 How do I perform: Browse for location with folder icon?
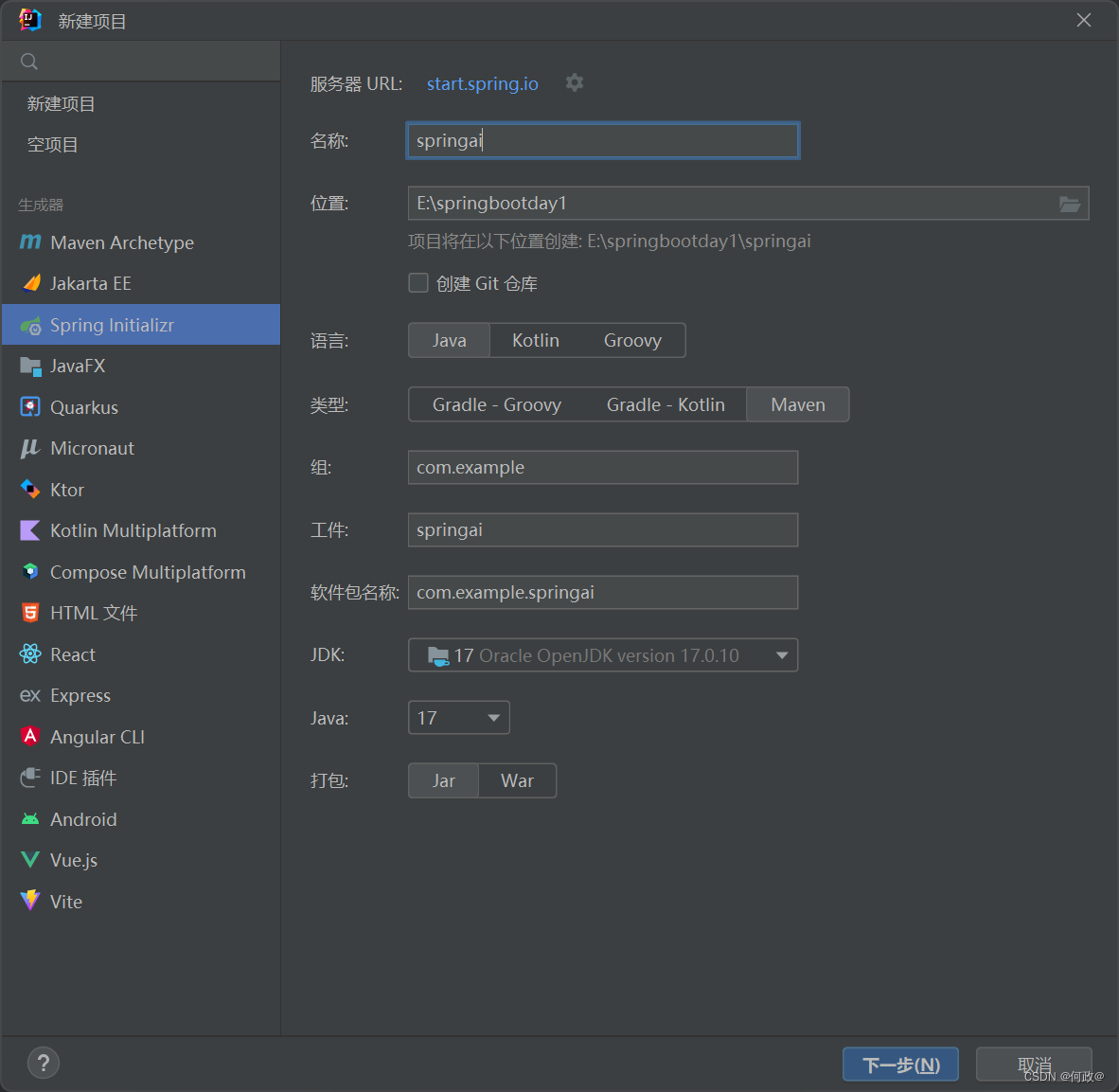coord(1069,205)
